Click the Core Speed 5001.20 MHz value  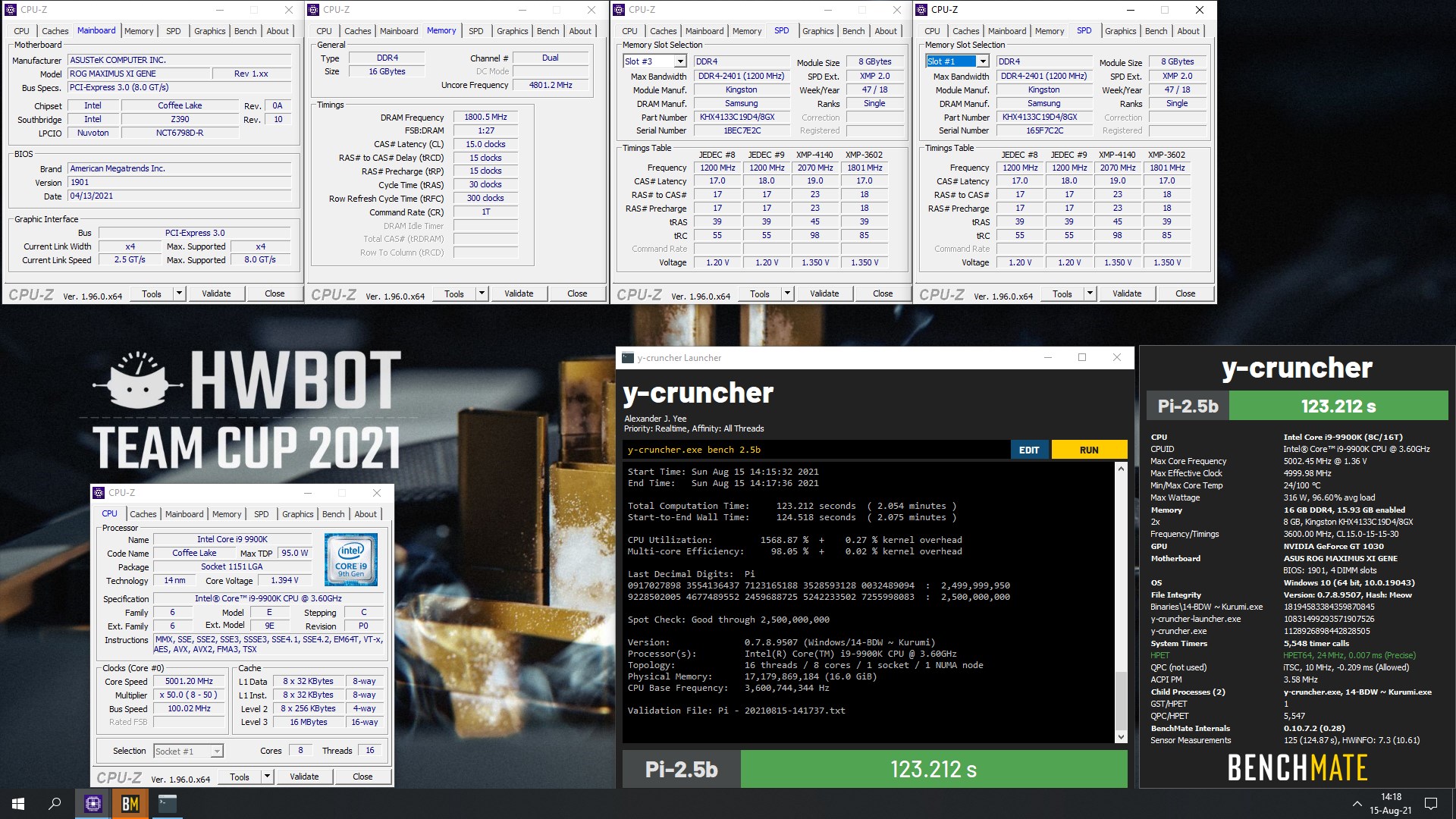(x=190, y=682)
